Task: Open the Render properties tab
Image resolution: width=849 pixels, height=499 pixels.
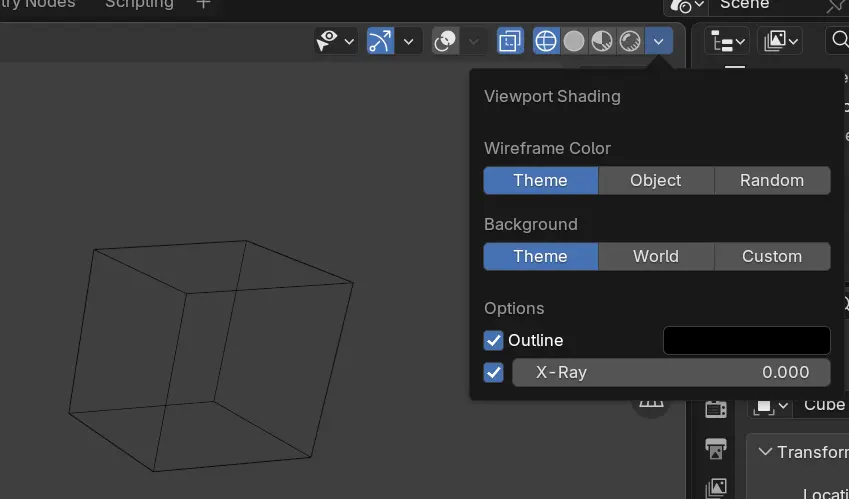Action: 716,408
